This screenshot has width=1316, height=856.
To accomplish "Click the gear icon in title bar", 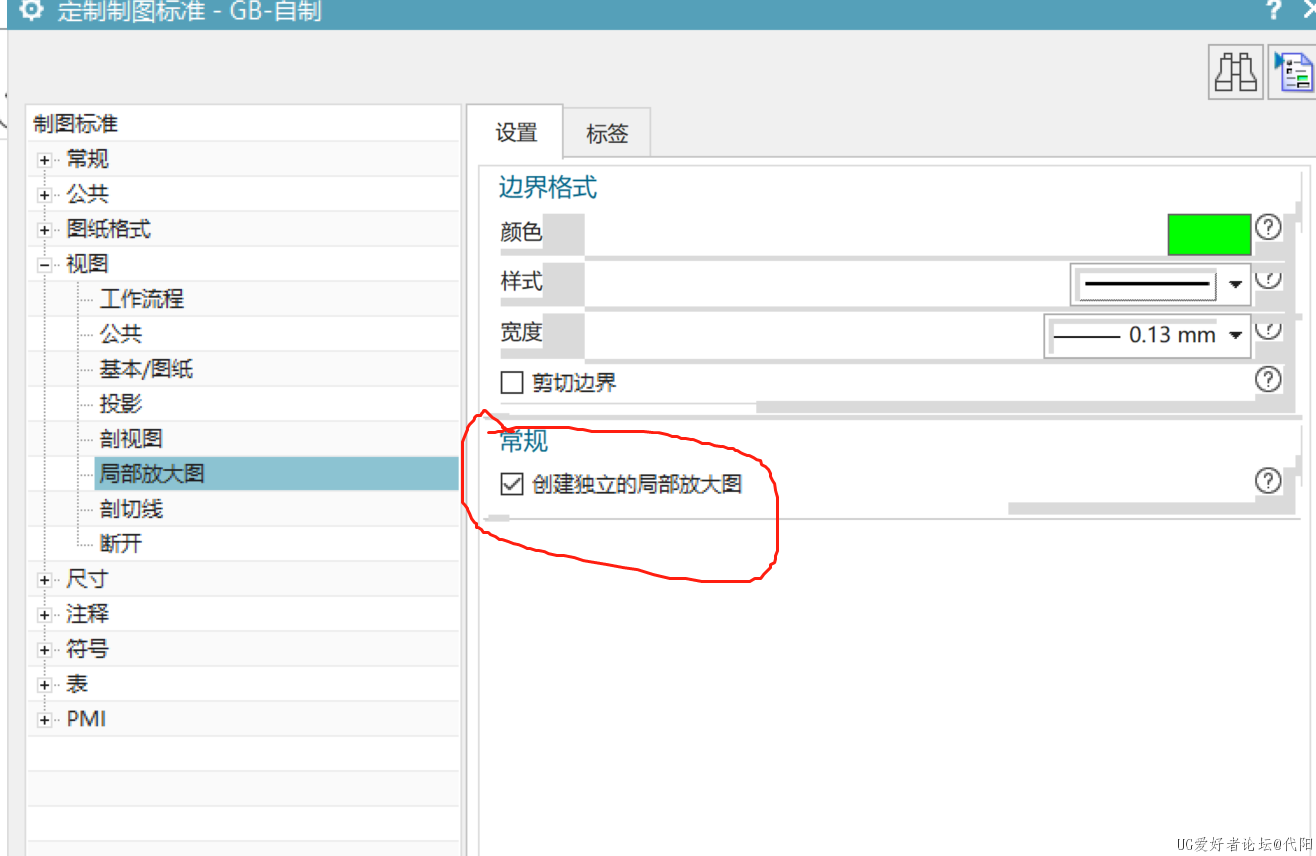I will 32,11.
